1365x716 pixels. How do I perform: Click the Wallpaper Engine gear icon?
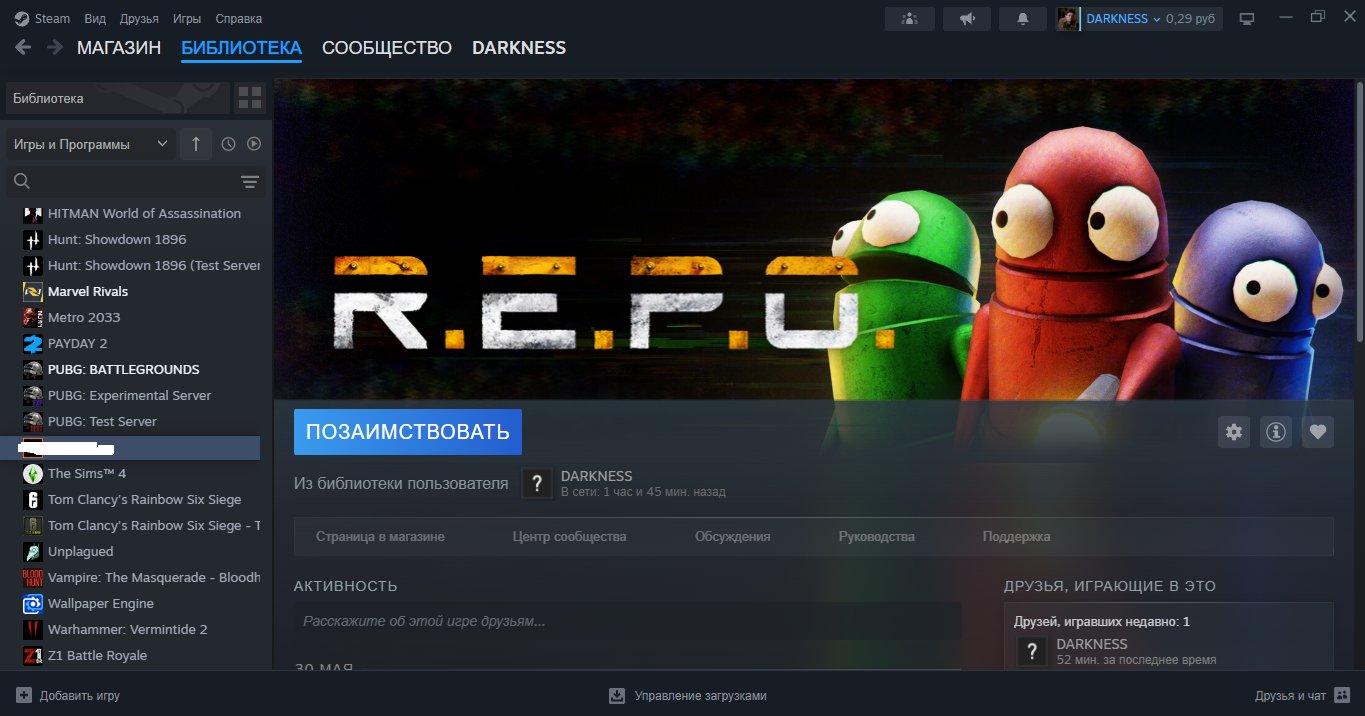(32, 603)
